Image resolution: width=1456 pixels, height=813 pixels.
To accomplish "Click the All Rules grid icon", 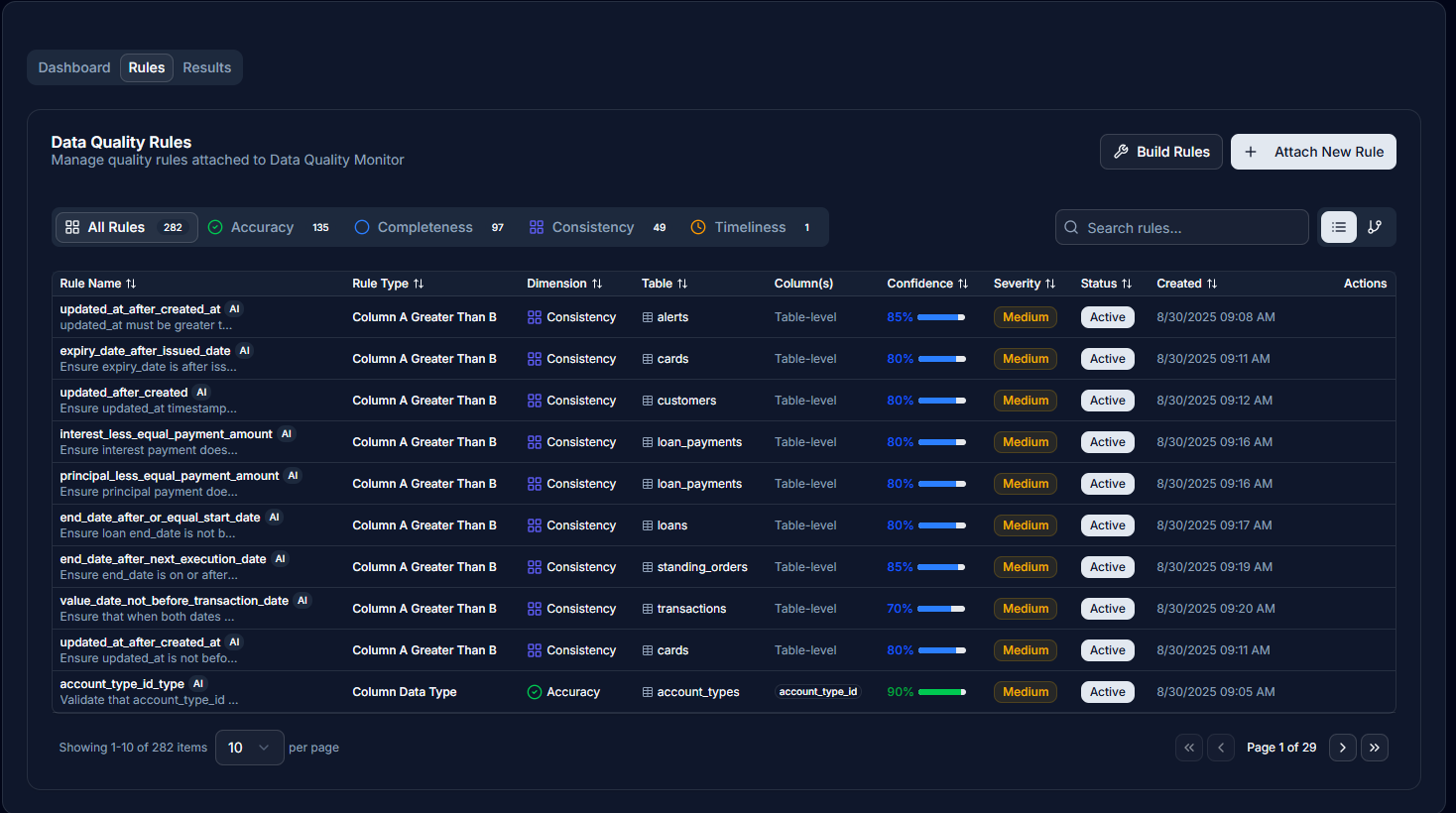I will click(x=72, y=227).
